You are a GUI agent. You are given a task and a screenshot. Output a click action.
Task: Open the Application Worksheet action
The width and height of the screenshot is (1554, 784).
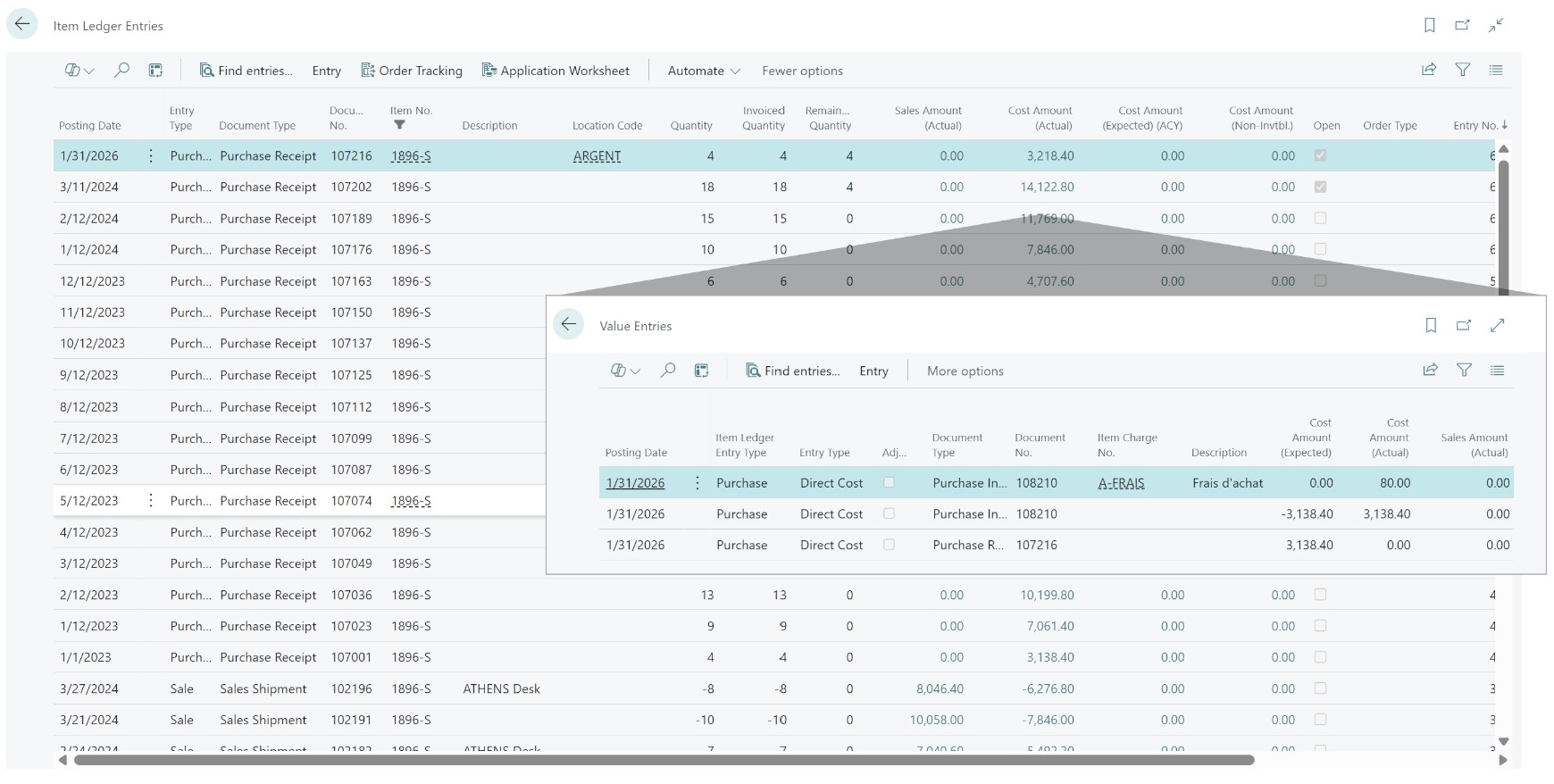556,71
